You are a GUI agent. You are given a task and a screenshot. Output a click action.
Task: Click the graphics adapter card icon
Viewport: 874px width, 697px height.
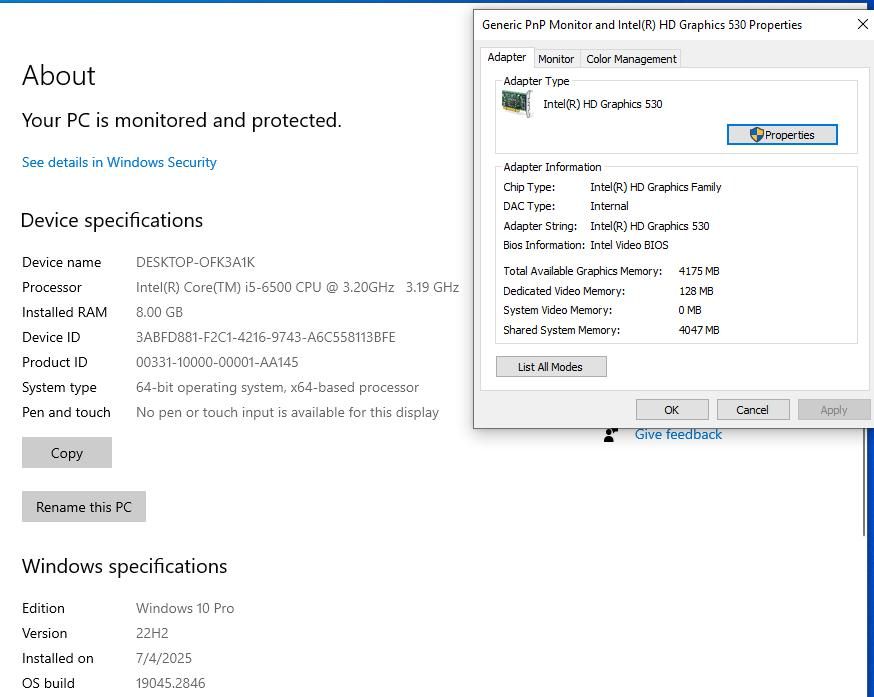(x=517, y=104)
